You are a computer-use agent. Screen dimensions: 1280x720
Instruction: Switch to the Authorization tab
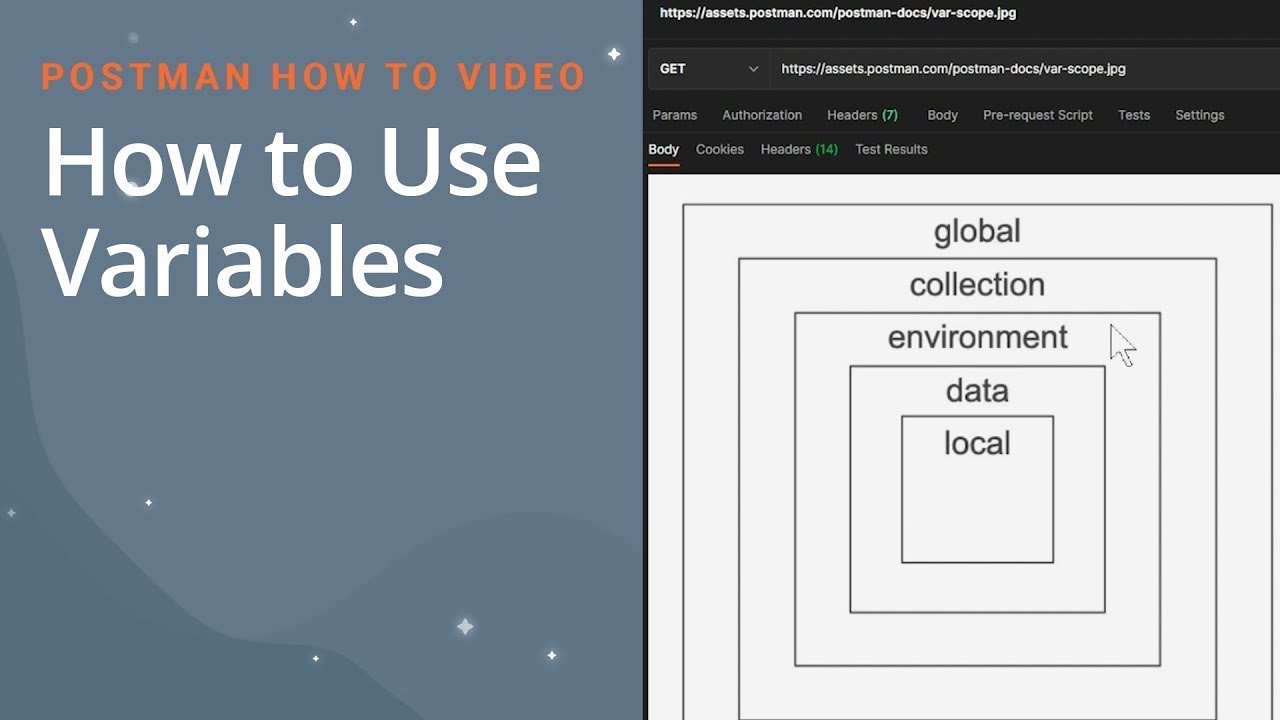(x=762, y=115)
